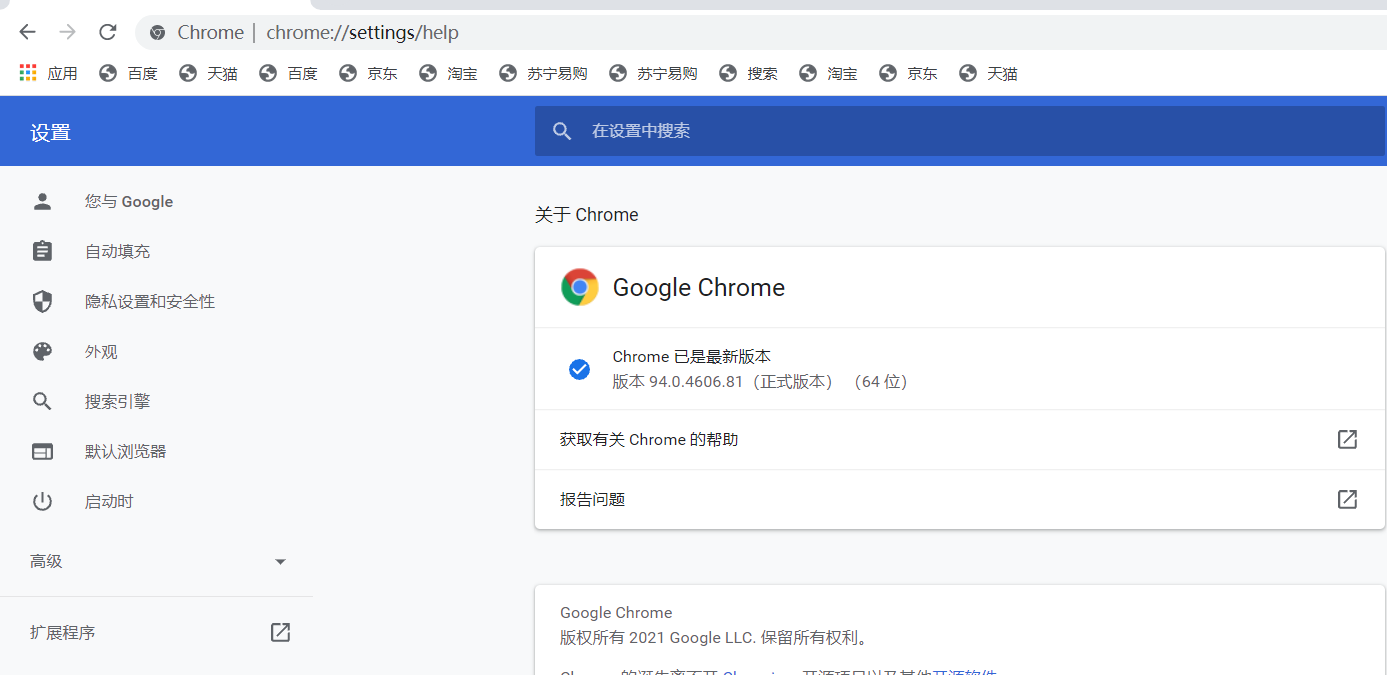Click the blue up-to-date checkmark icon

(579, 369)
